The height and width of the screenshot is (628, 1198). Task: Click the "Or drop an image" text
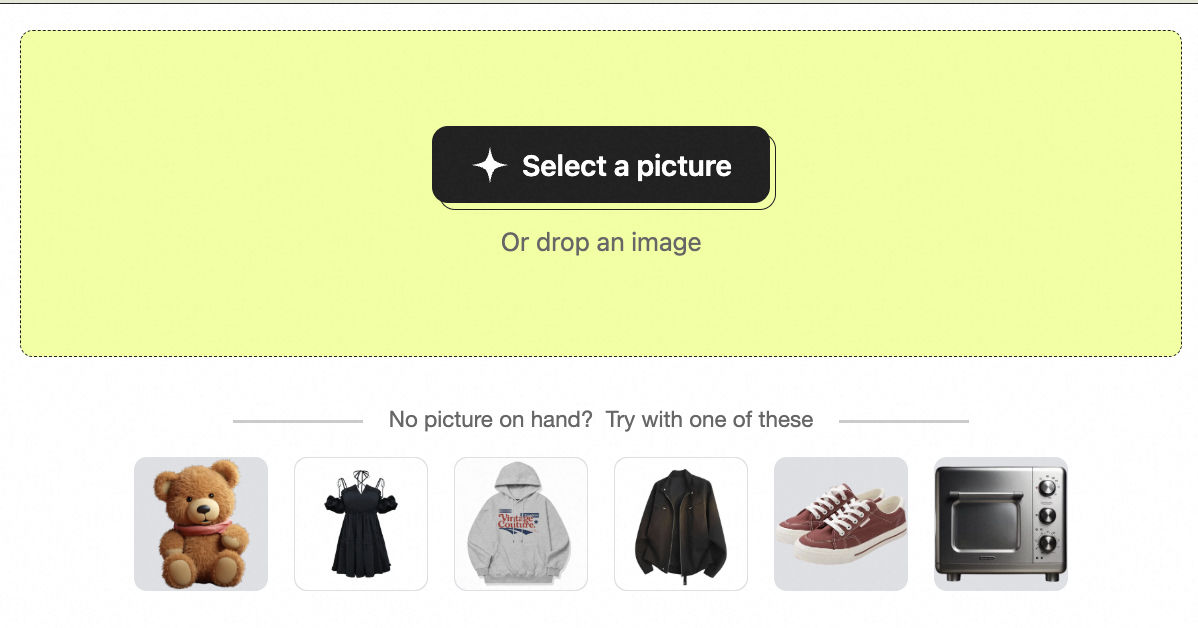tap(600, 243)
